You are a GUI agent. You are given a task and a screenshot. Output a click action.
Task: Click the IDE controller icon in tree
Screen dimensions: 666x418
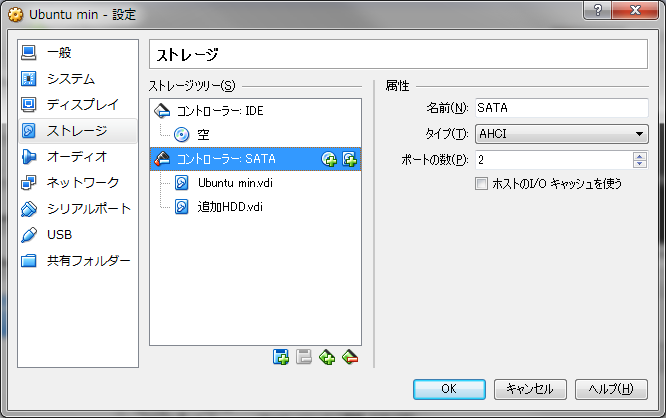point(162,110)
